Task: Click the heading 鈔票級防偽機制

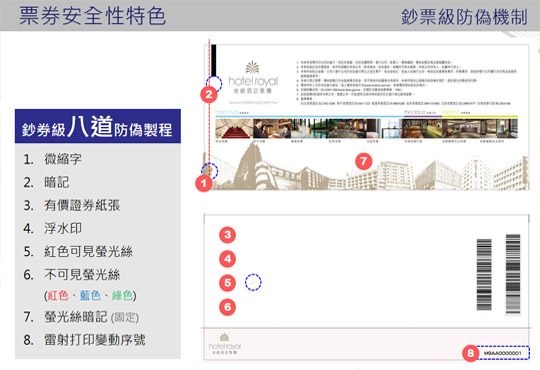Action: tap(464, 17)
